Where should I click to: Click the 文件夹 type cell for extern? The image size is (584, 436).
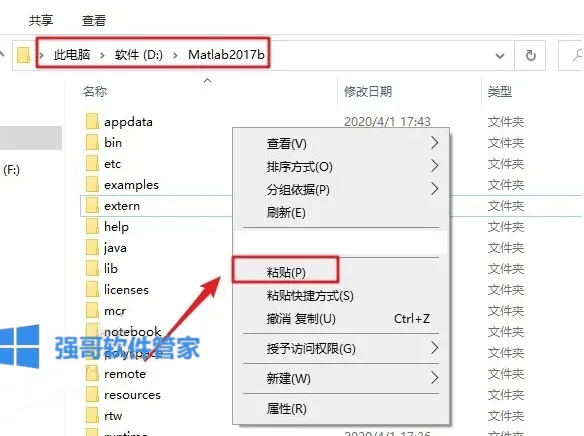click(x=506, y=206)
